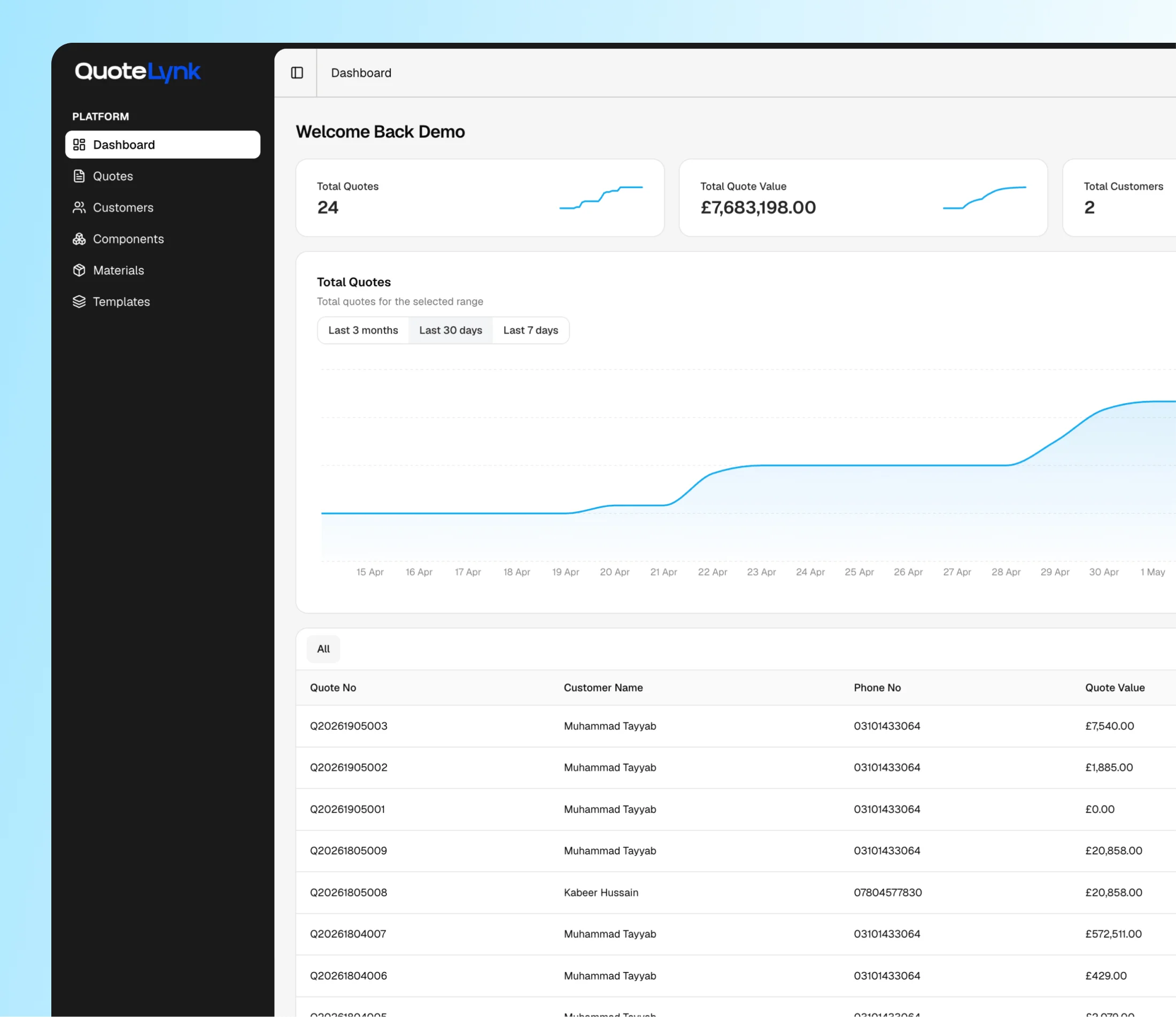Open Customers in the sidebar

pos(163,208)
